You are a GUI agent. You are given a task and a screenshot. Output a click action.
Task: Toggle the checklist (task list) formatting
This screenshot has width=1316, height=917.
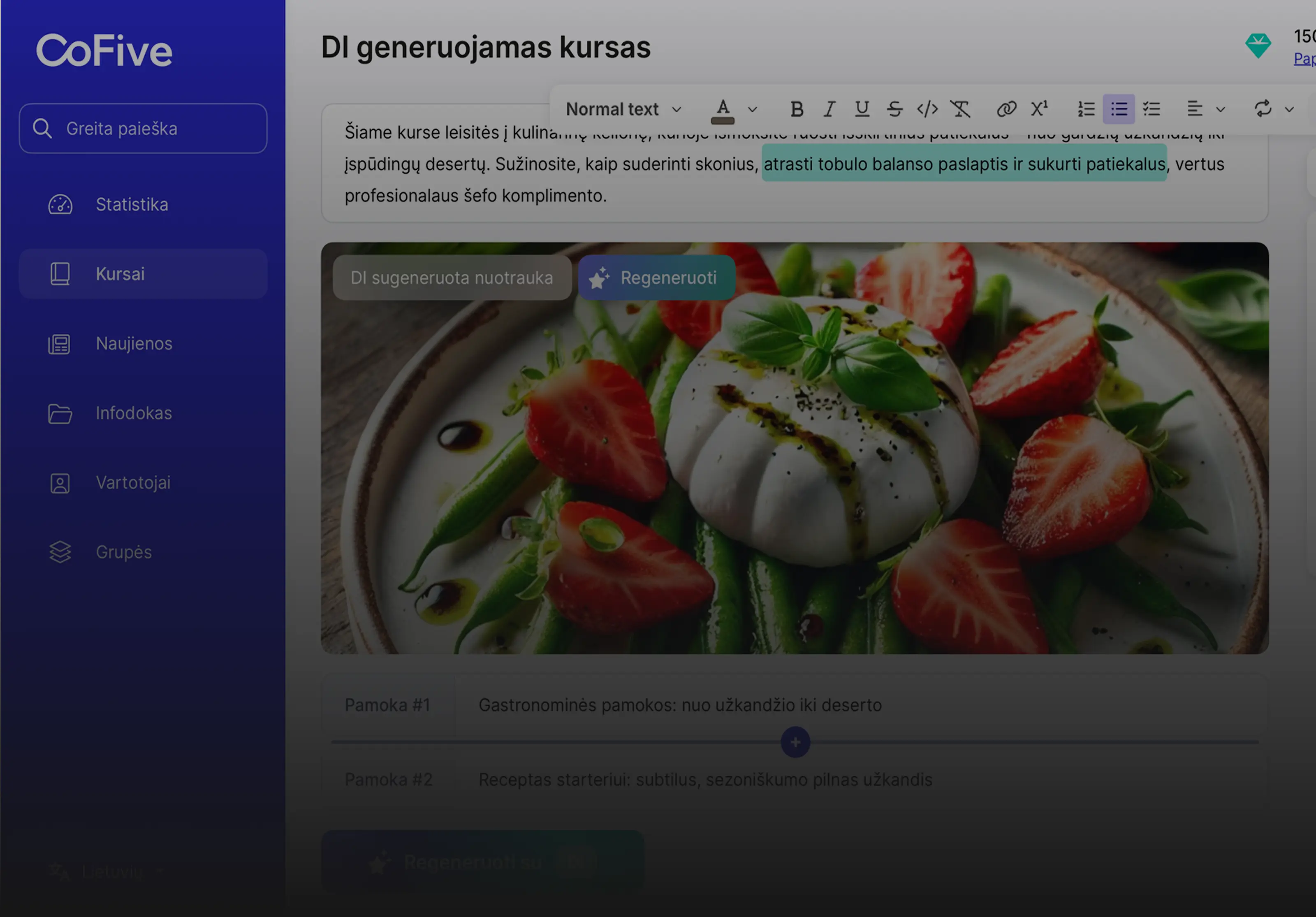1151,109
